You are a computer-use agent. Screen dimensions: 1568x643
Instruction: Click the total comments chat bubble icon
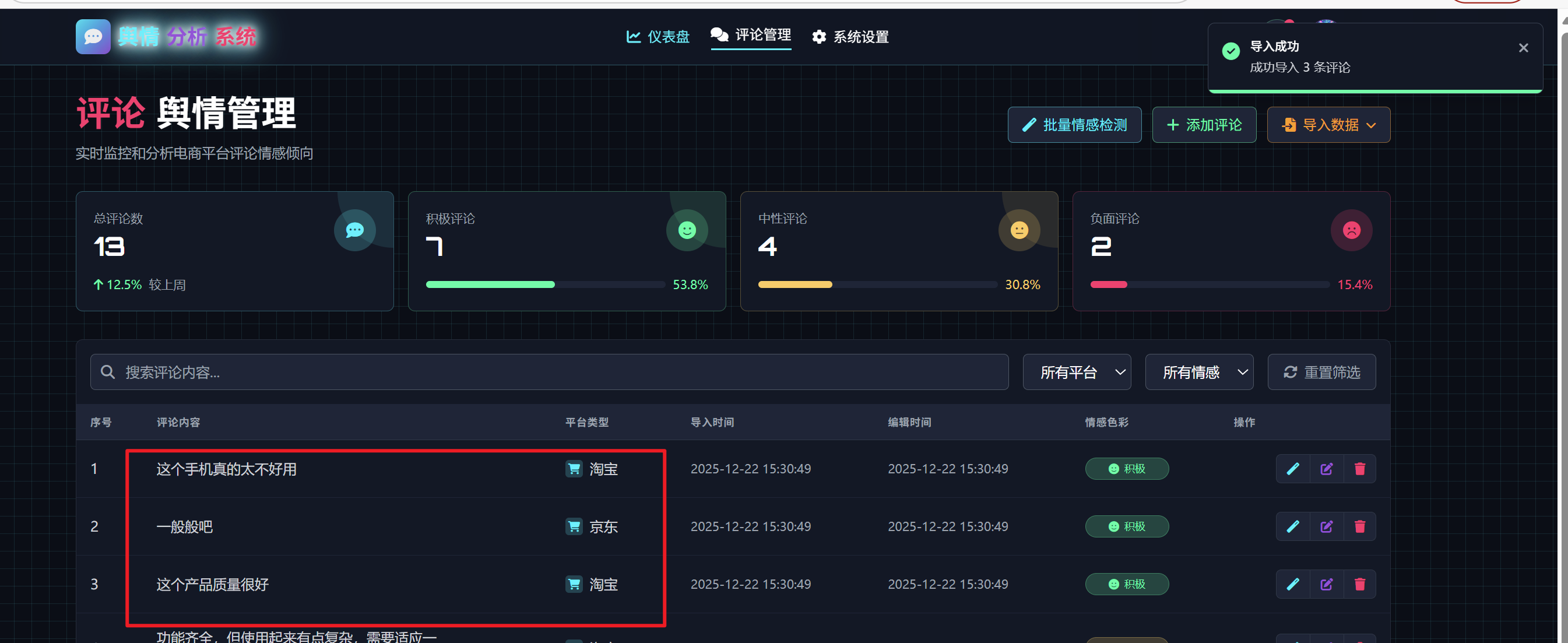355,230
